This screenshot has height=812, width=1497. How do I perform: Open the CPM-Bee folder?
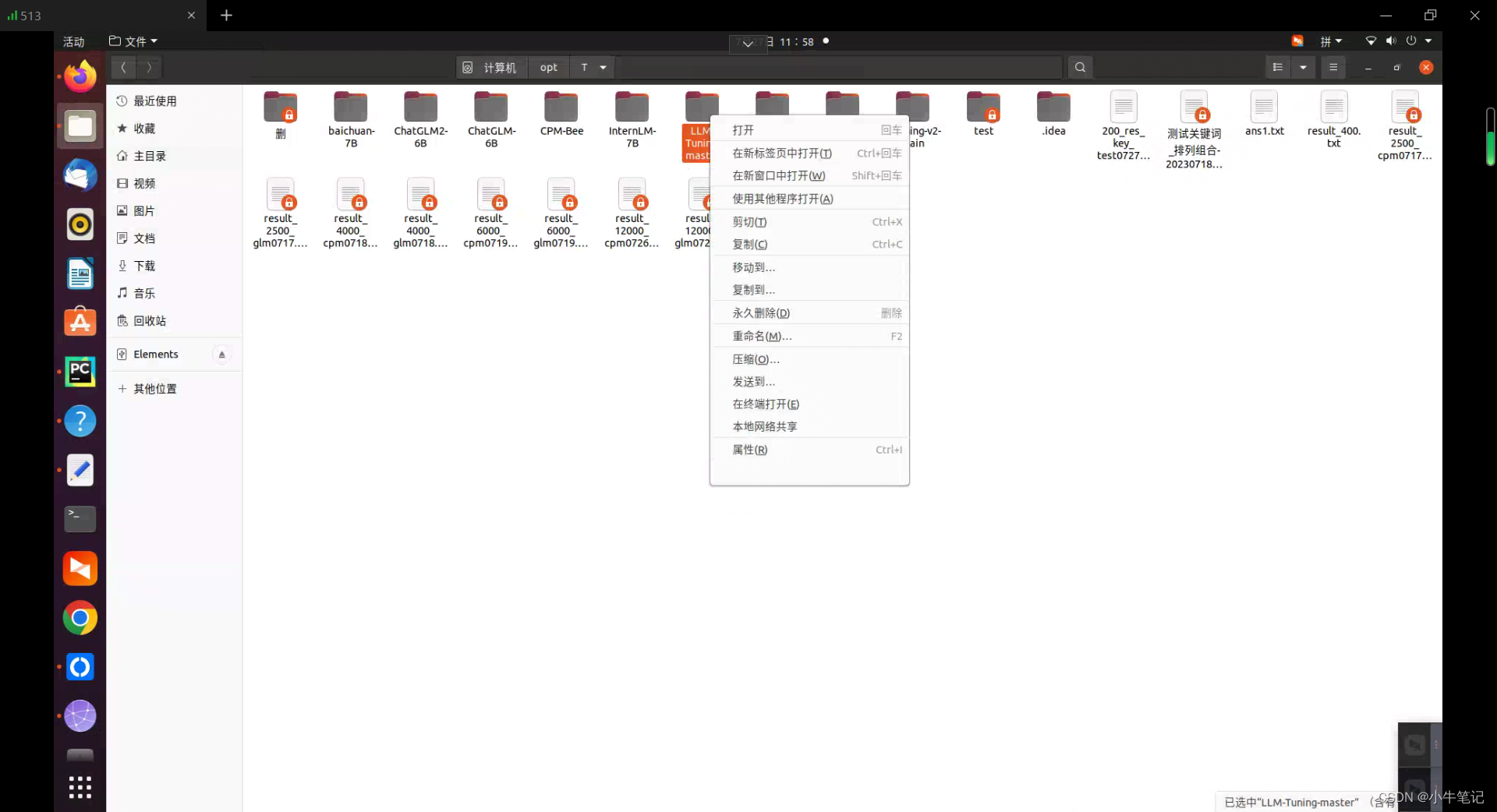[x=561, y=114]
